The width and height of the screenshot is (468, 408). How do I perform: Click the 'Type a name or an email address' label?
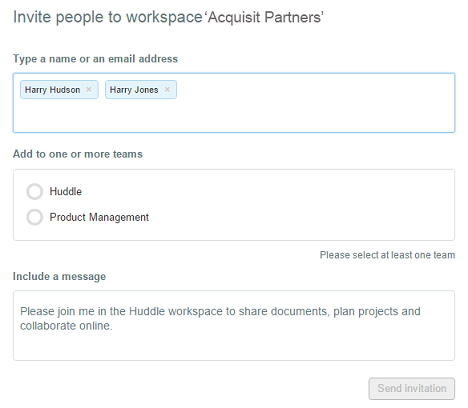pyautogui.click(x=95, y=59)
